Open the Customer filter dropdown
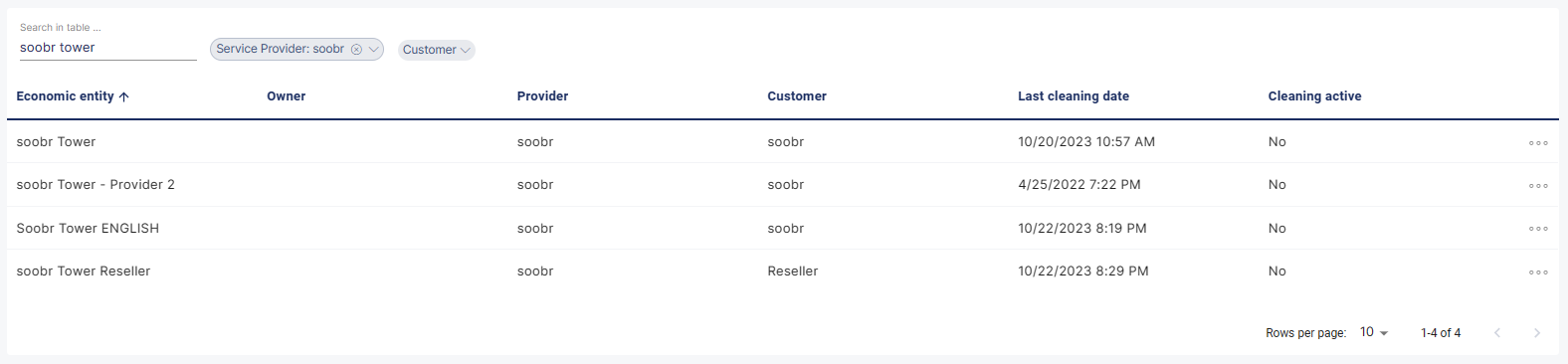Screen dimensions: 1568x364 click(437, 50)
